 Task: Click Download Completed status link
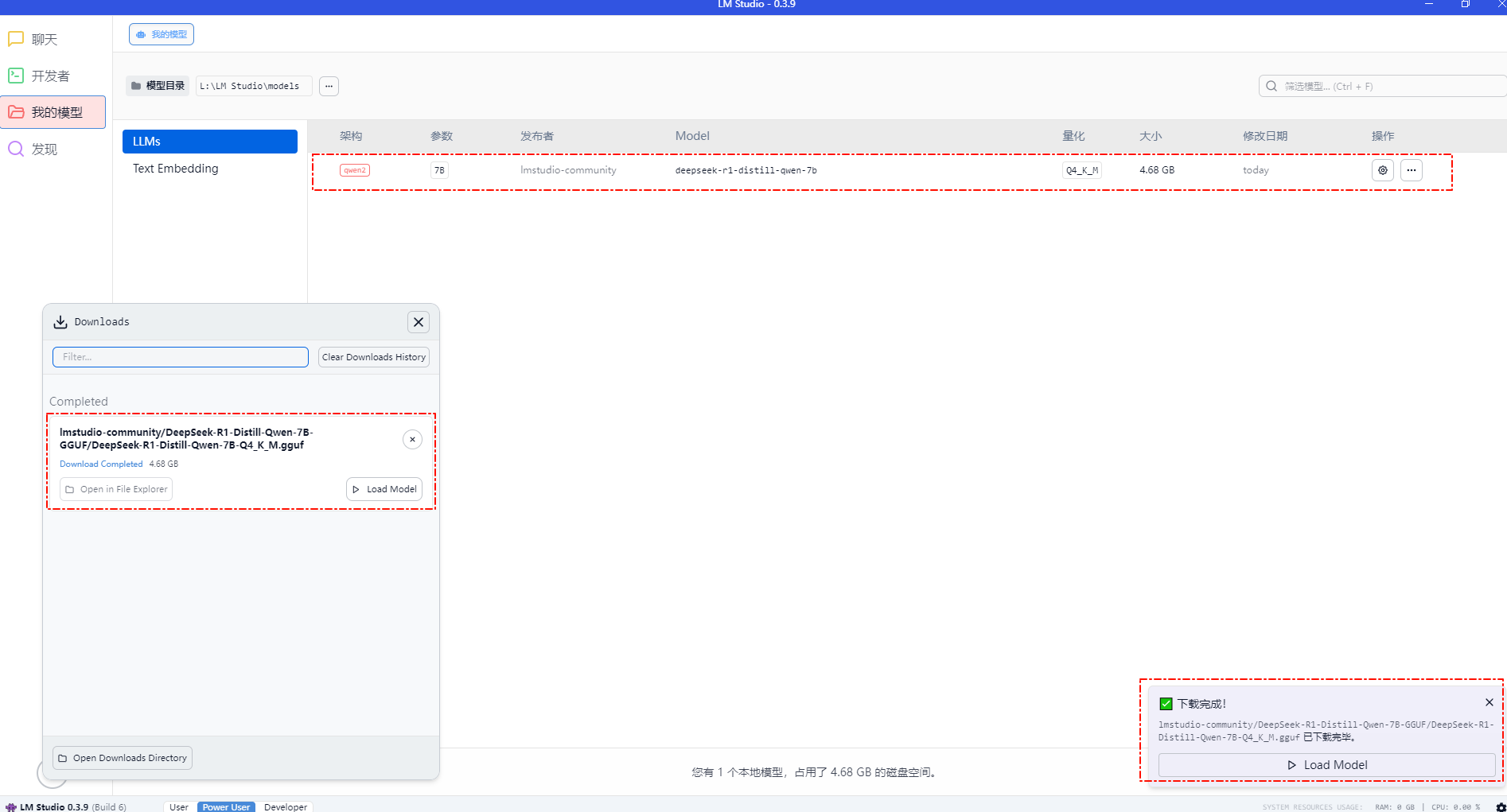pos(101,464)
